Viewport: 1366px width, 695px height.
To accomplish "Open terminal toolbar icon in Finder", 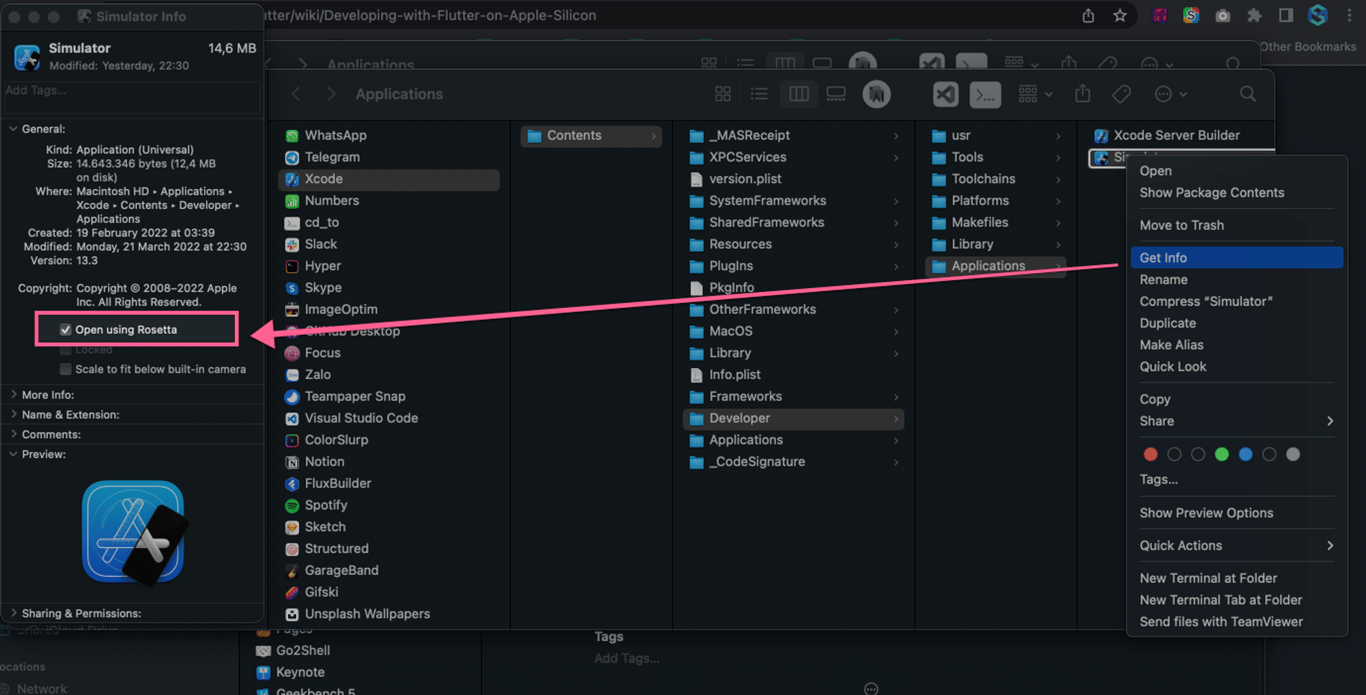I will [986, 94].
